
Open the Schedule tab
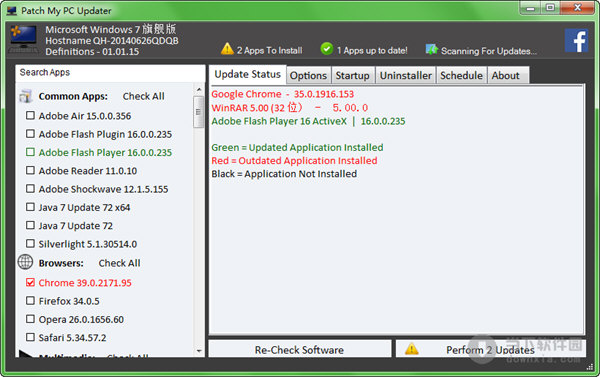coord(461,75)
